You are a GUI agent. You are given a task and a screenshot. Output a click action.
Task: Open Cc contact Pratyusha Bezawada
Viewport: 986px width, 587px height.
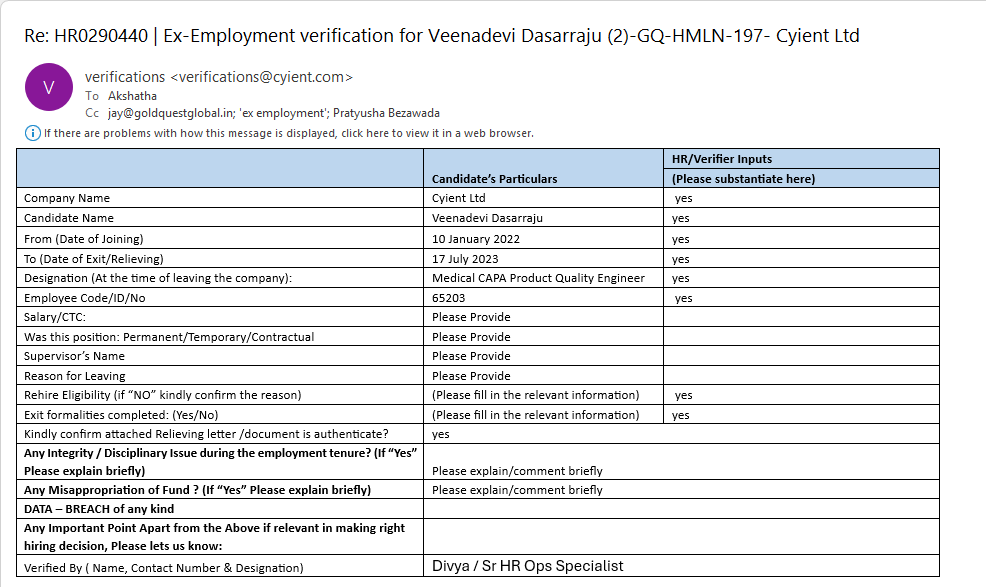[384, 113]
